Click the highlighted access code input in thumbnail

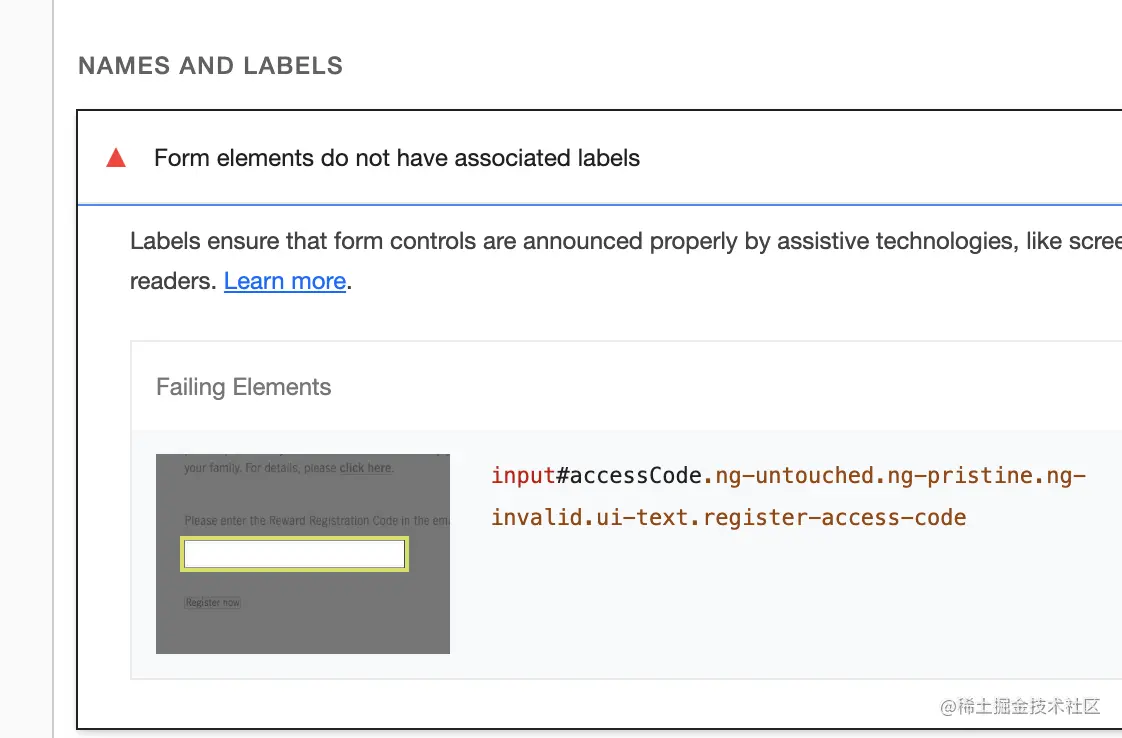tap(295, 554)
